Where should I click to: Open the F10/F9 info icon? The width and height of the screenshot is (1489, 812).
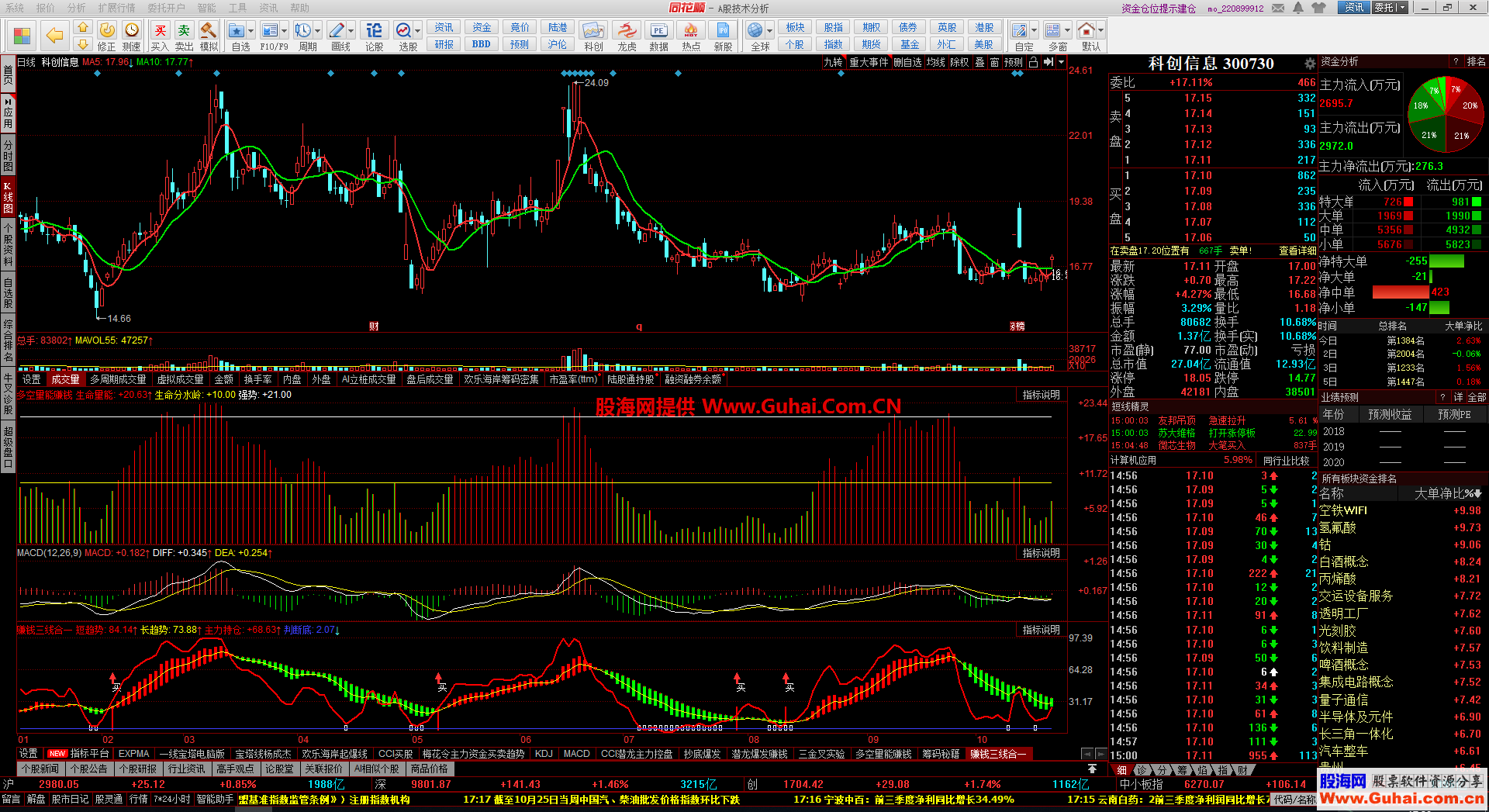270,30
